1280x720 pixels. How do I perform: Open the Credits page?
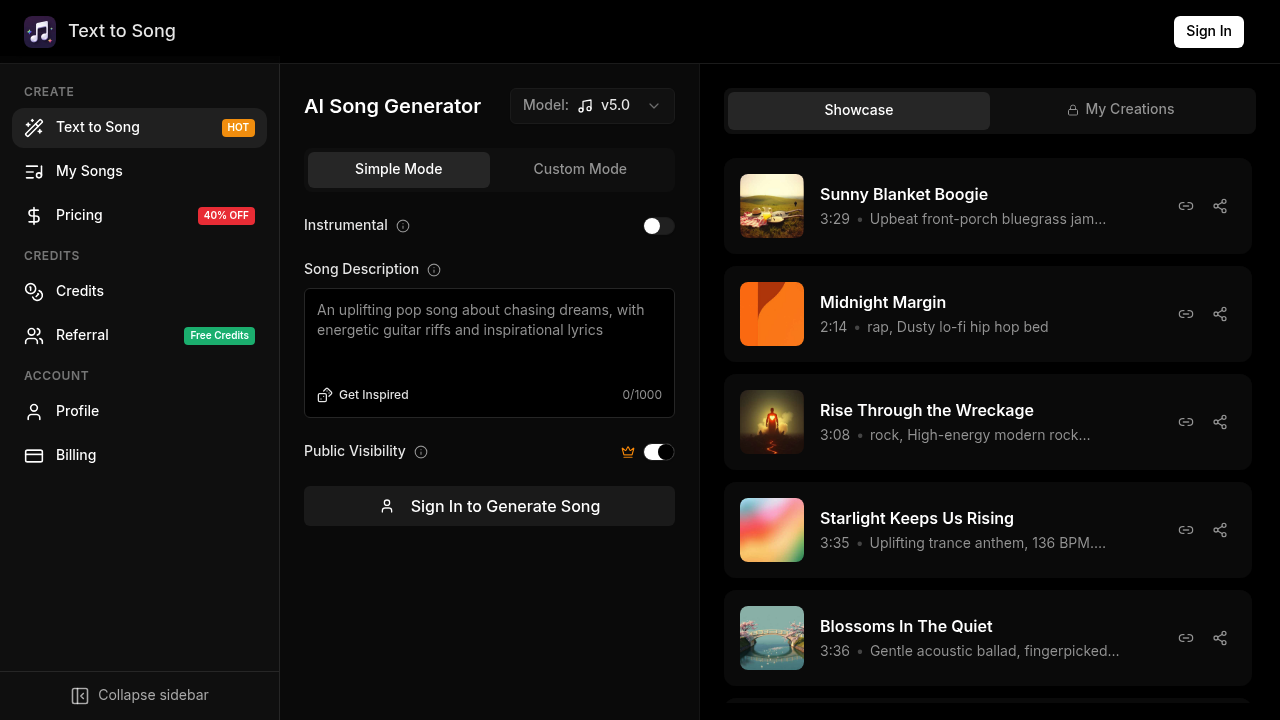click(x=80, y=291)
